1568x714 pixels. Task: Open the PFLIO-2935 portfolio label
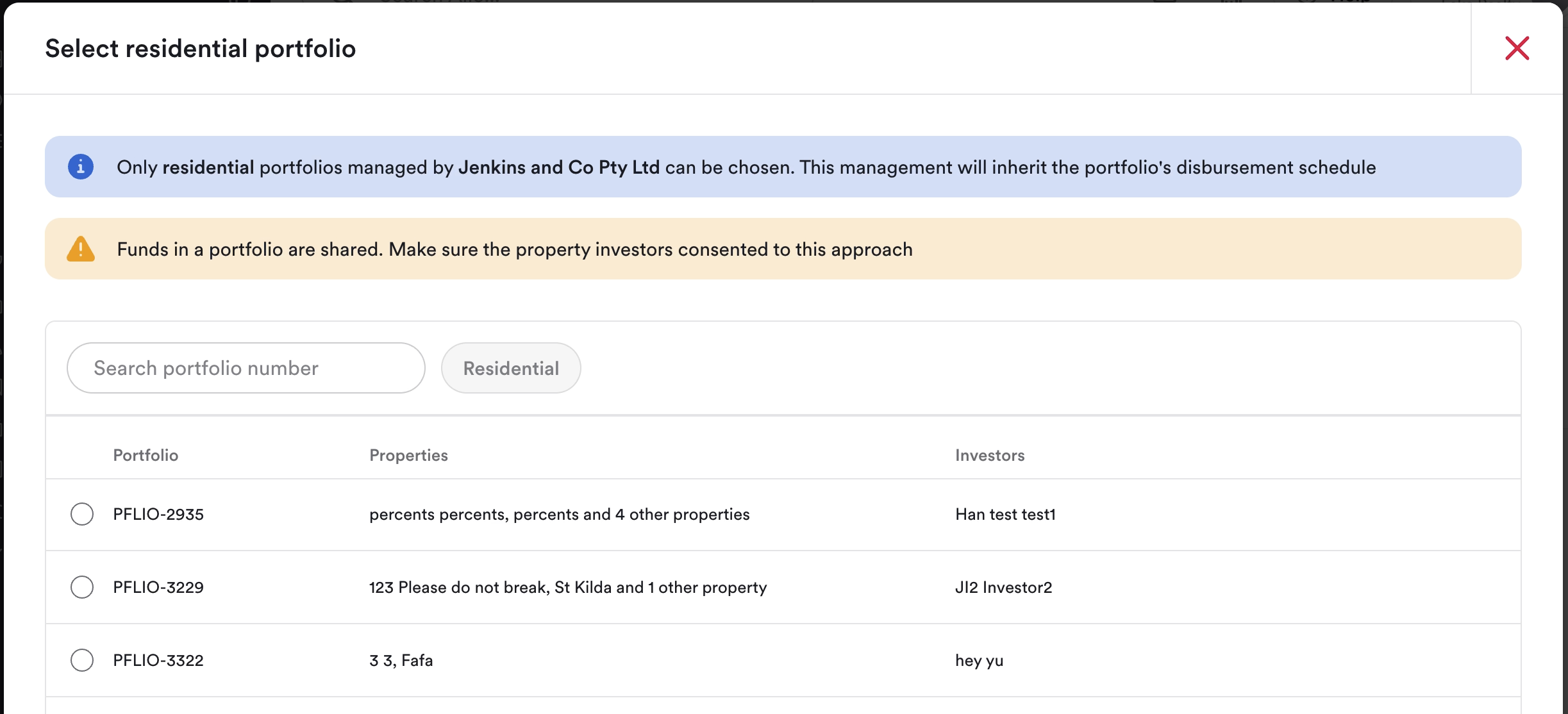click(158, 514)
